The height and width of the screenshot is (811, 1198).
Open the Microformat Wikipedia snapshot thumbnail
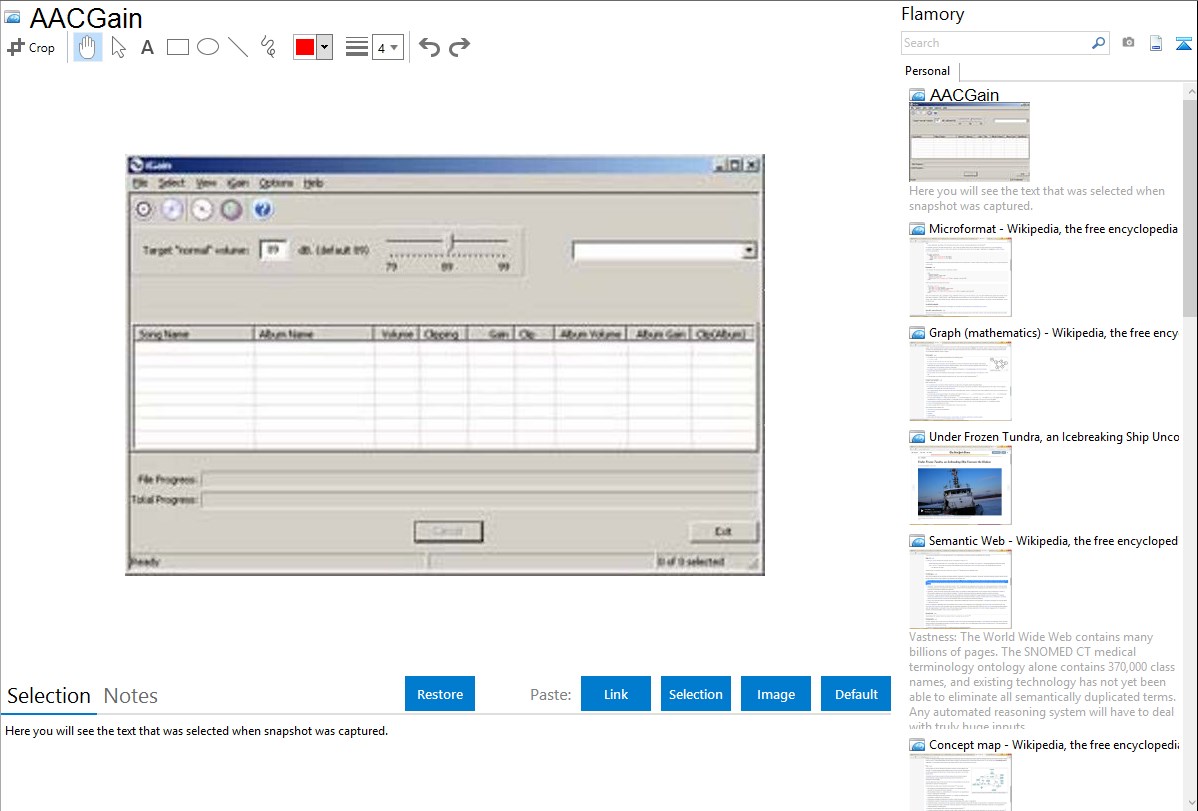point(960,277)
